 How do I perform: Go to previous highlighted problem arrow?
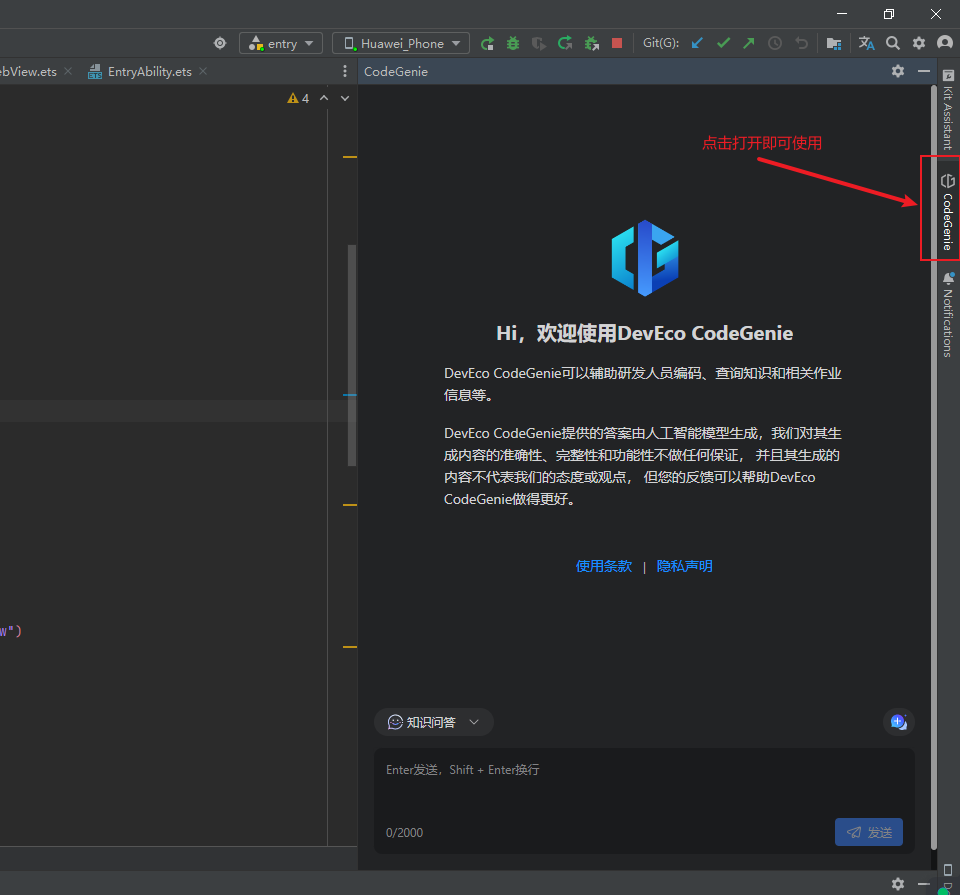click(324, 98)
